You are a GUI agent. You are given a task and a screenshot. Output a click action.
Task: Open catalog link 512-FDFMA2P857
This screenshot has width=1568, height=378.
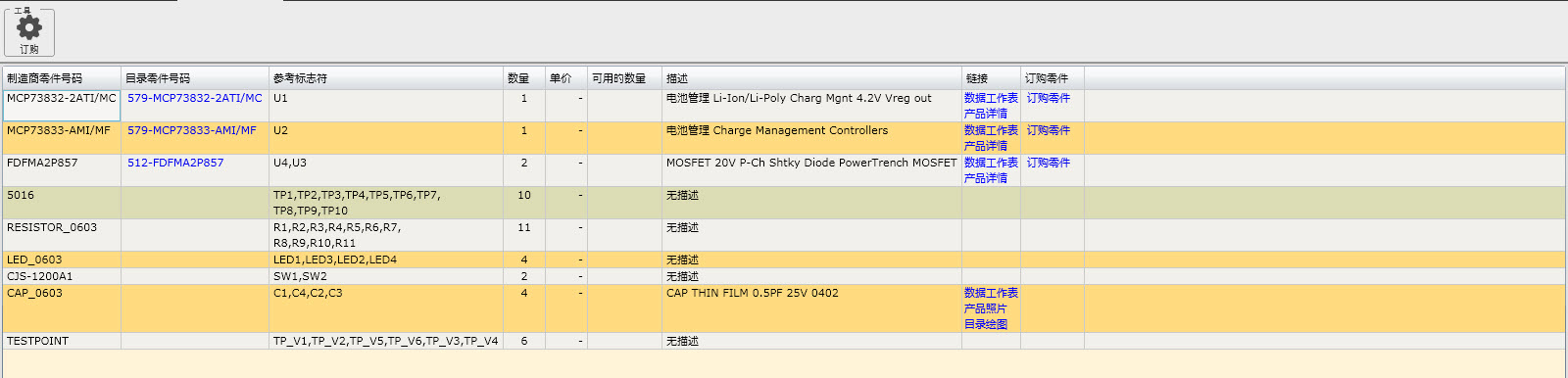coord(175,163)
